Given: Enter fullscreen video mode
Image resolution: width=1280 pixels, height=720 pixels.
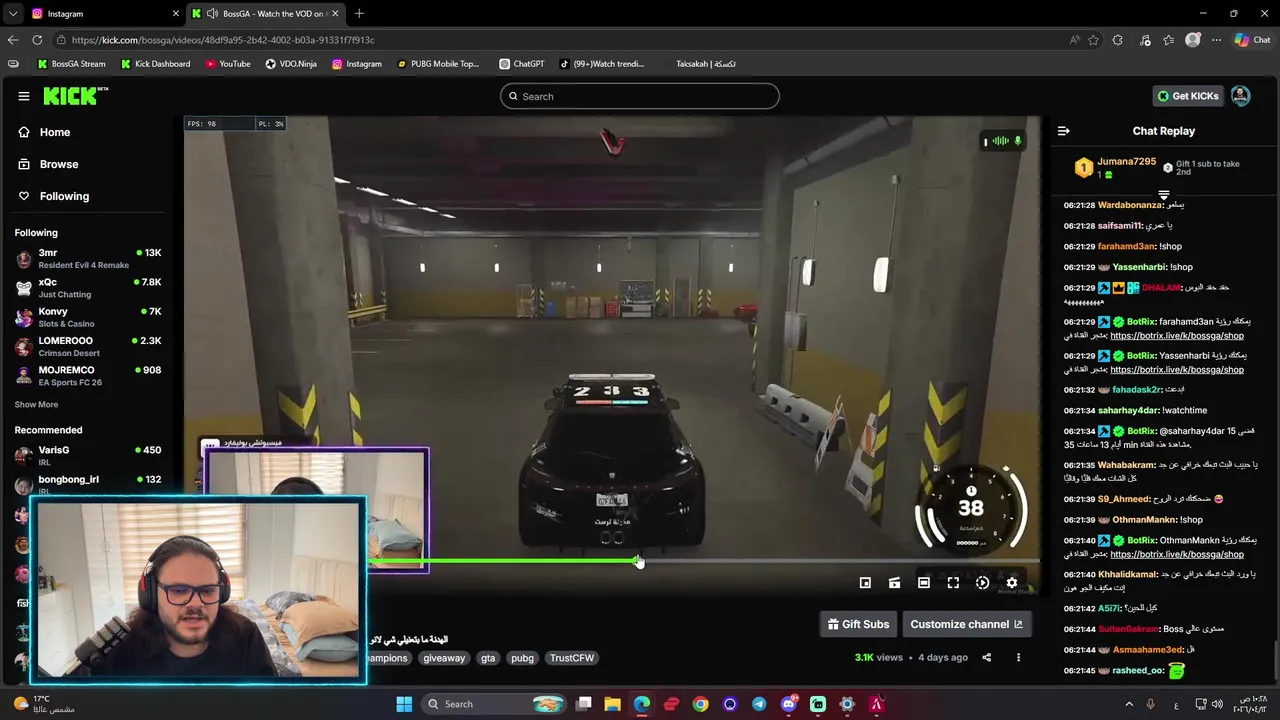Looking at the screenshot, I should (953, 583).
